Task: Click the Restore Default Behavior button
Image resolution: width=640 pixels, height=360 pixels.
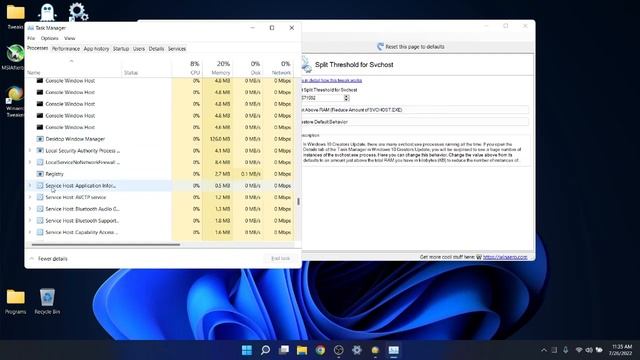Action: (415, 122)
